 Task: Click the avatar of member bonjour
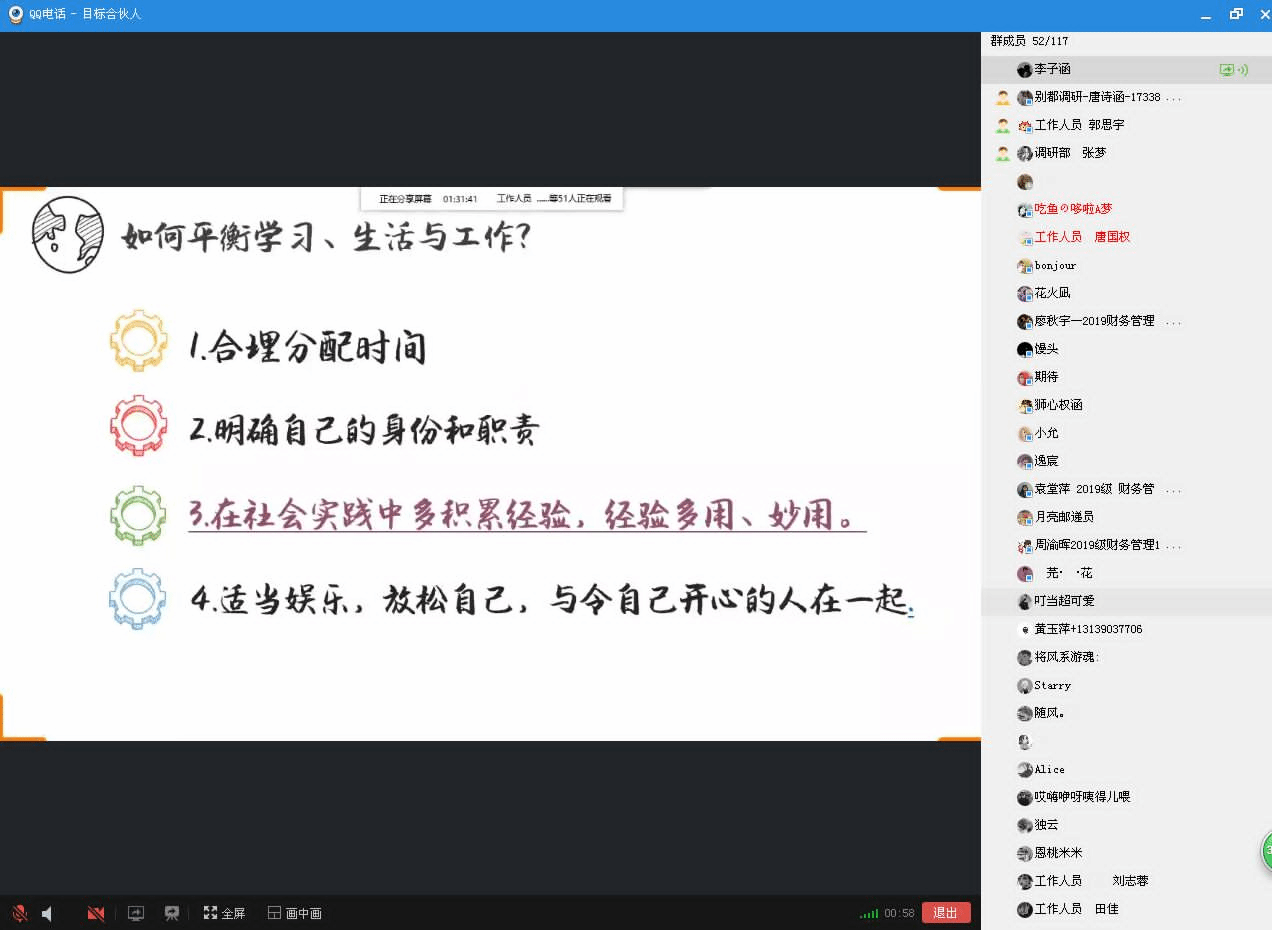tap(1024, 266)
